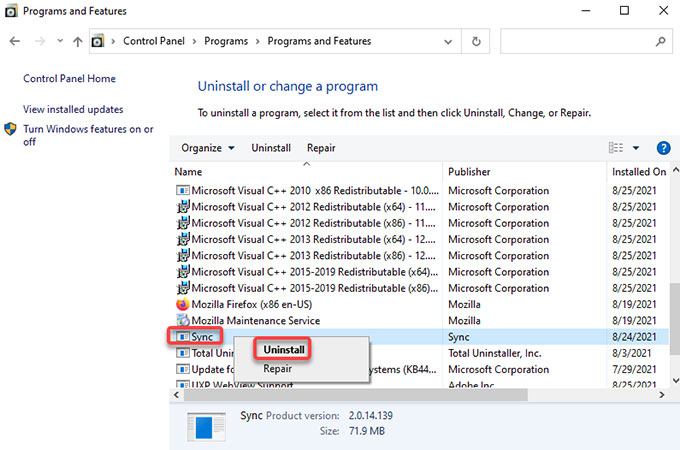The height and width of the screenshot is (450, 680).
Task: Click the search magnifier icon
Action: (x=660, y=41)
